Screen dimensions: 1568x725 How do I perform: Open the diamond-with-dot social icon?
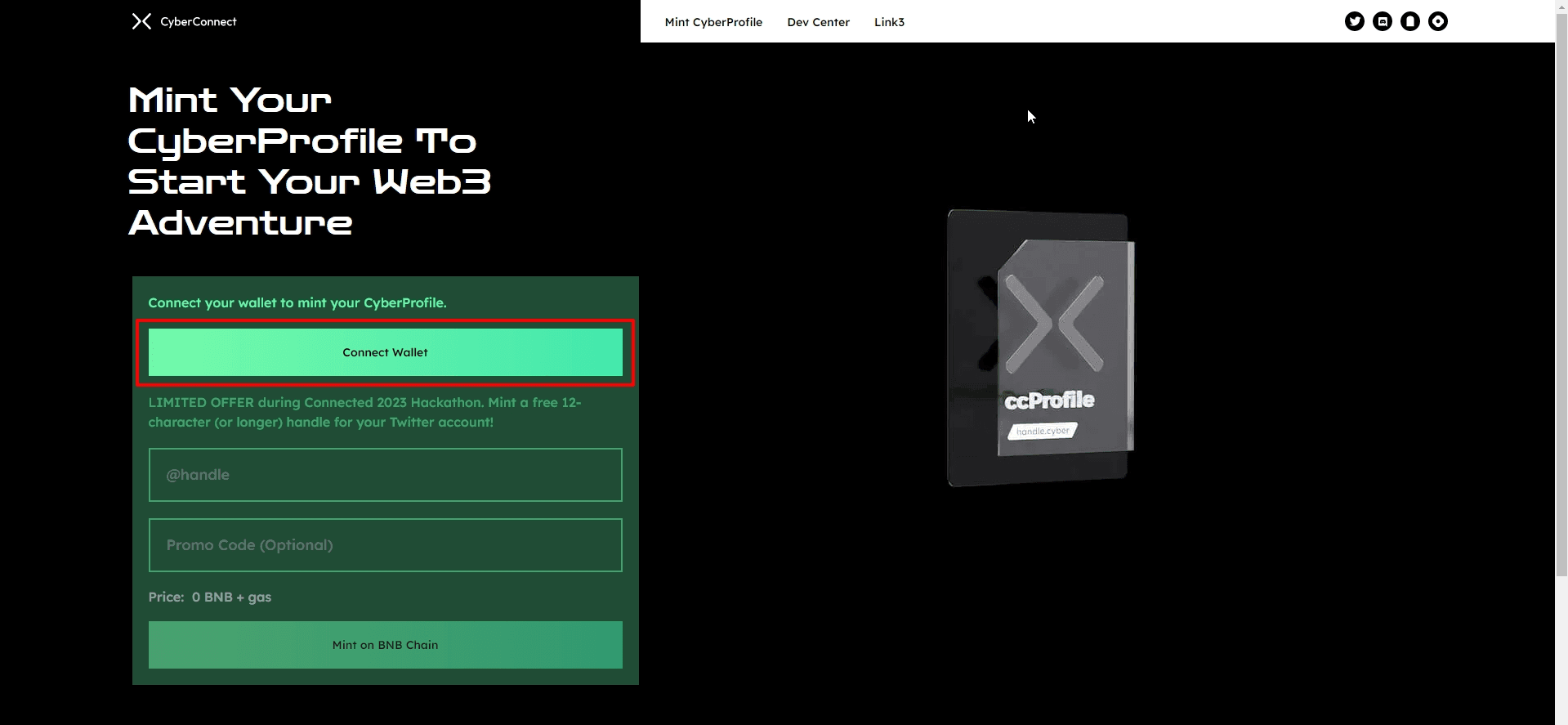pyautogui.click(x=1437, y=22)
